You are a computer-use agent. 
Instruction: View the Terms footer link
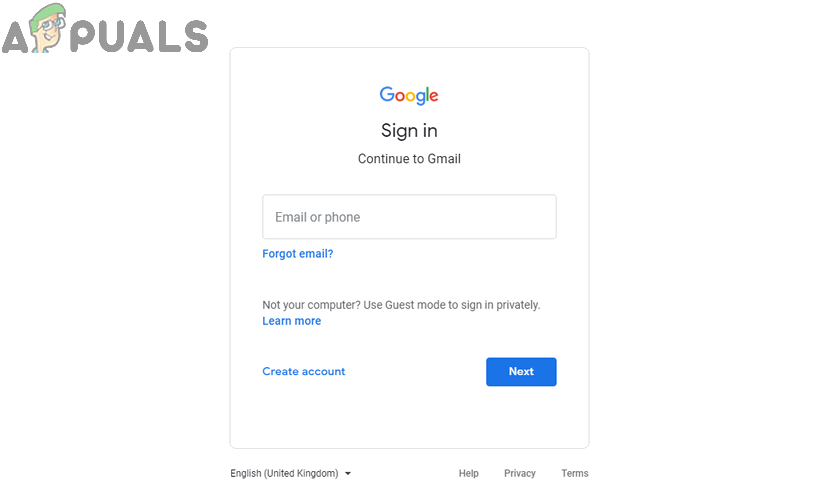[574, 473]
